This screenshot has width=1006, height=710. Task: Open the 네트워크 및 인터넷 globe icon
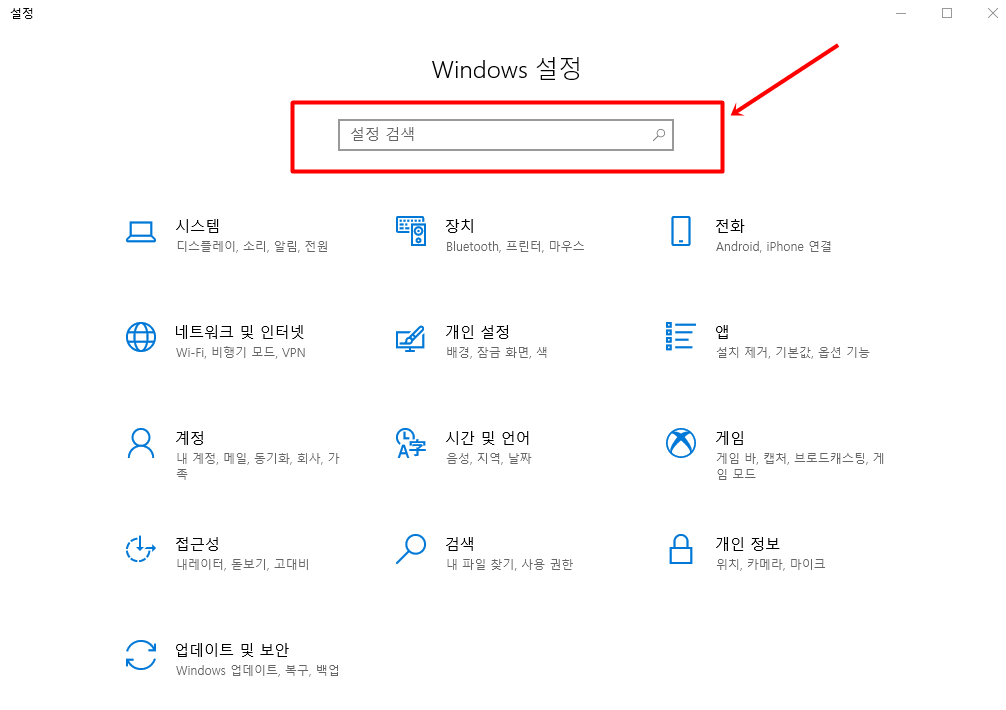point(141,337)
